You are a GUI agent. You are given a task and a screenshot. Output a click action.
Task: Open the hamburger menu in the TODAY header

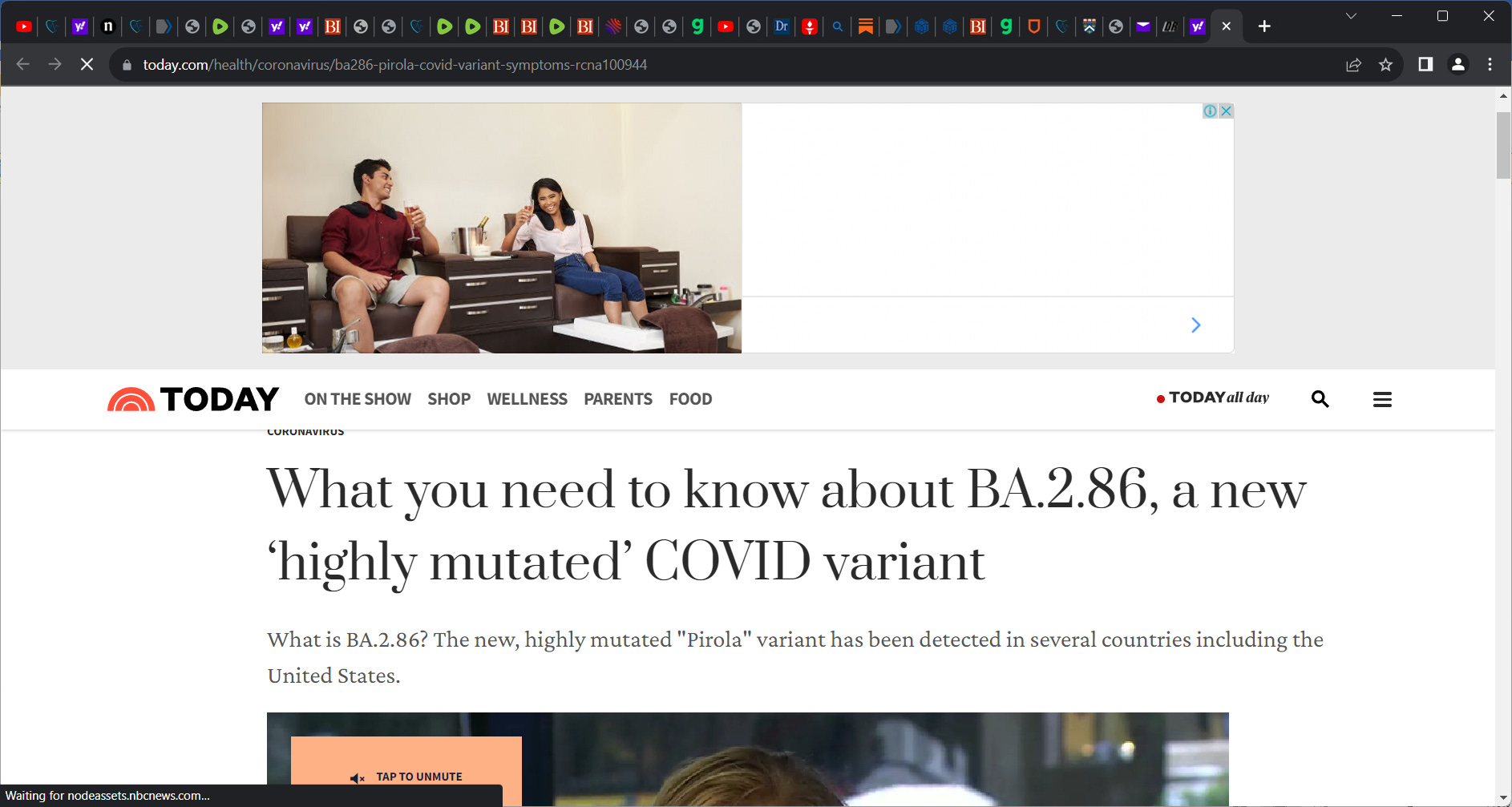click(1381, 399)
